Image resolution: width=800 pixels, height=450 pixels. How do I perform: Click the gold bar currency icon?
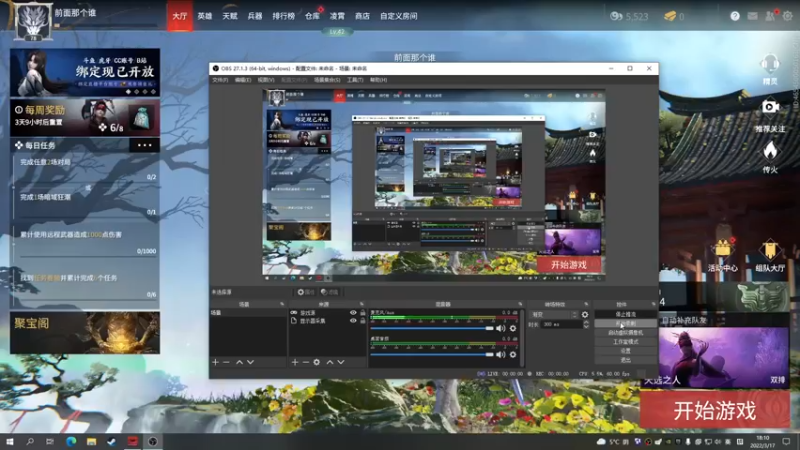tap(670, 16)
